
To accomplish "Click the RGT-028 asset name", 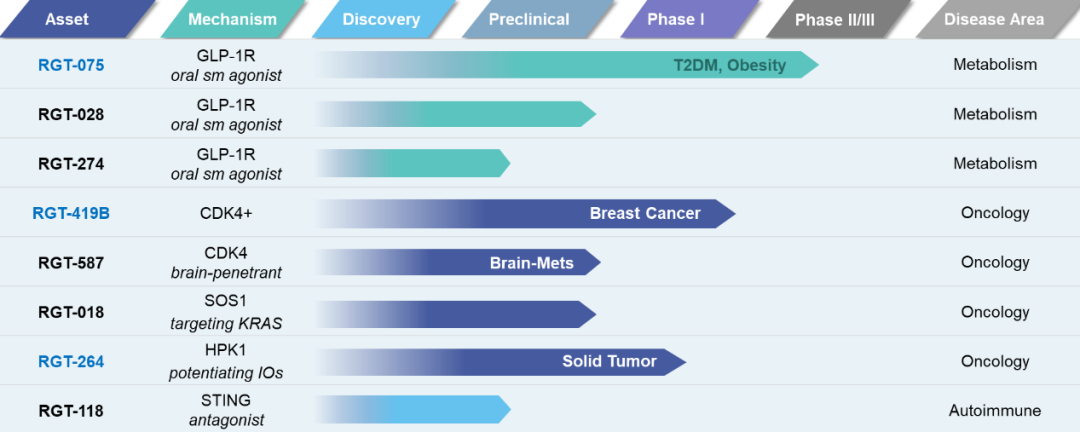I will (71, 114).
